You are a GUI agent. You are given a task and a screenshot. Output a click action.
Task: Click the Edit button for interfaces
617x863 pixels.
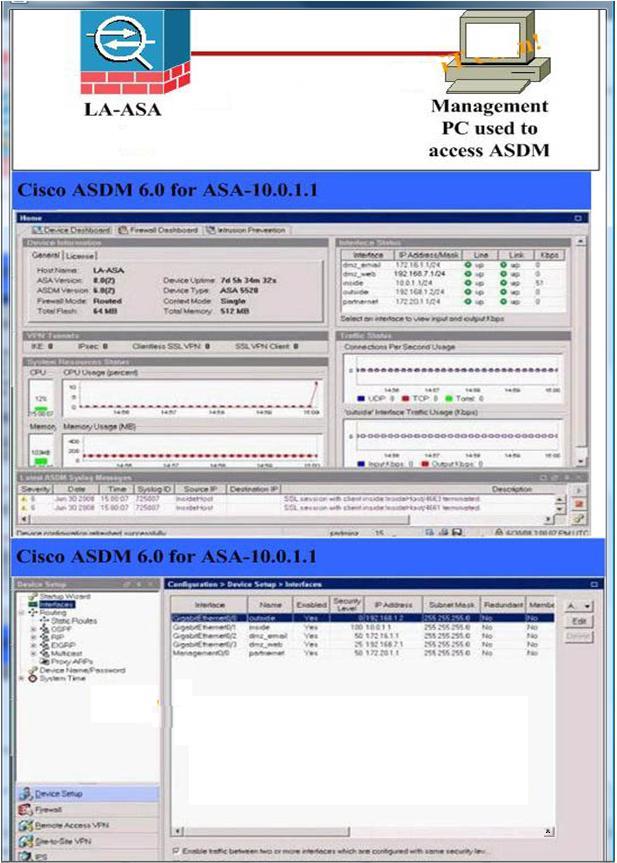click(x=579, y=621)
